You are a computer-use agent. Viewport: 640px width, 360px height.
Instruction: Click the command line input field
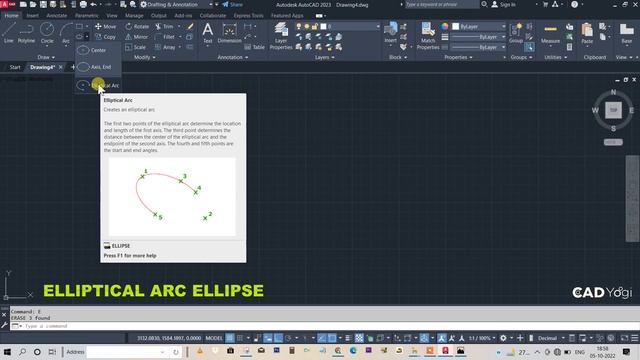click(325, 326)
